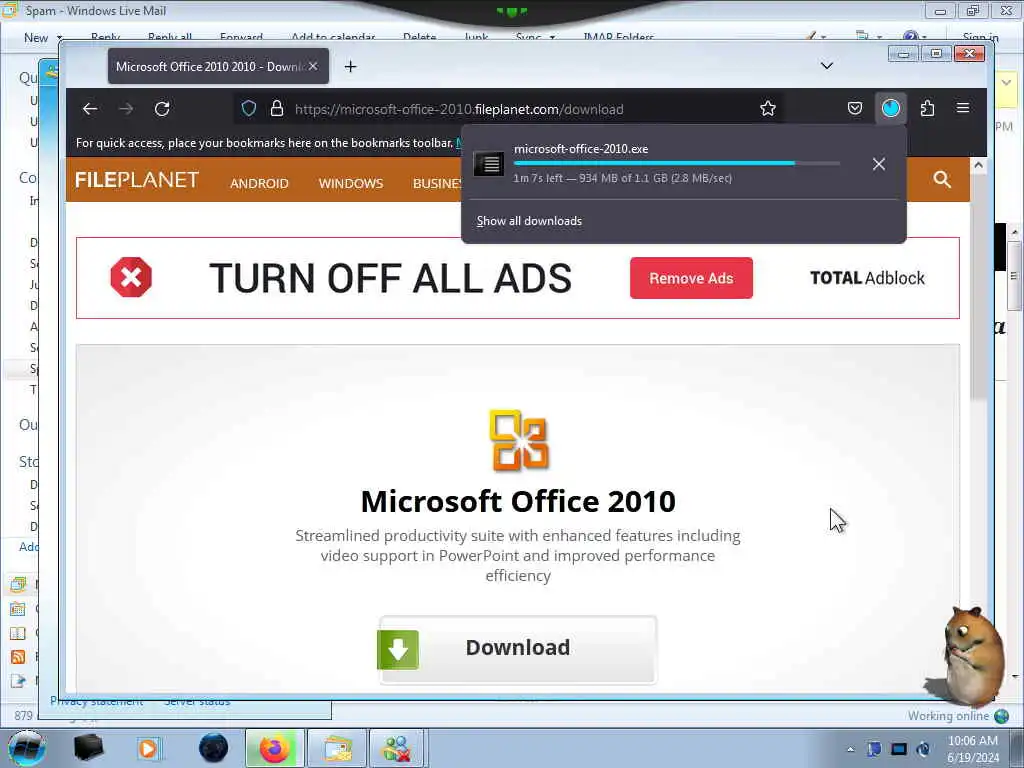Expand the list all tabs chevron
Image resolution: width=1024 pixels, height=768 pixels.
click(827, 66)
